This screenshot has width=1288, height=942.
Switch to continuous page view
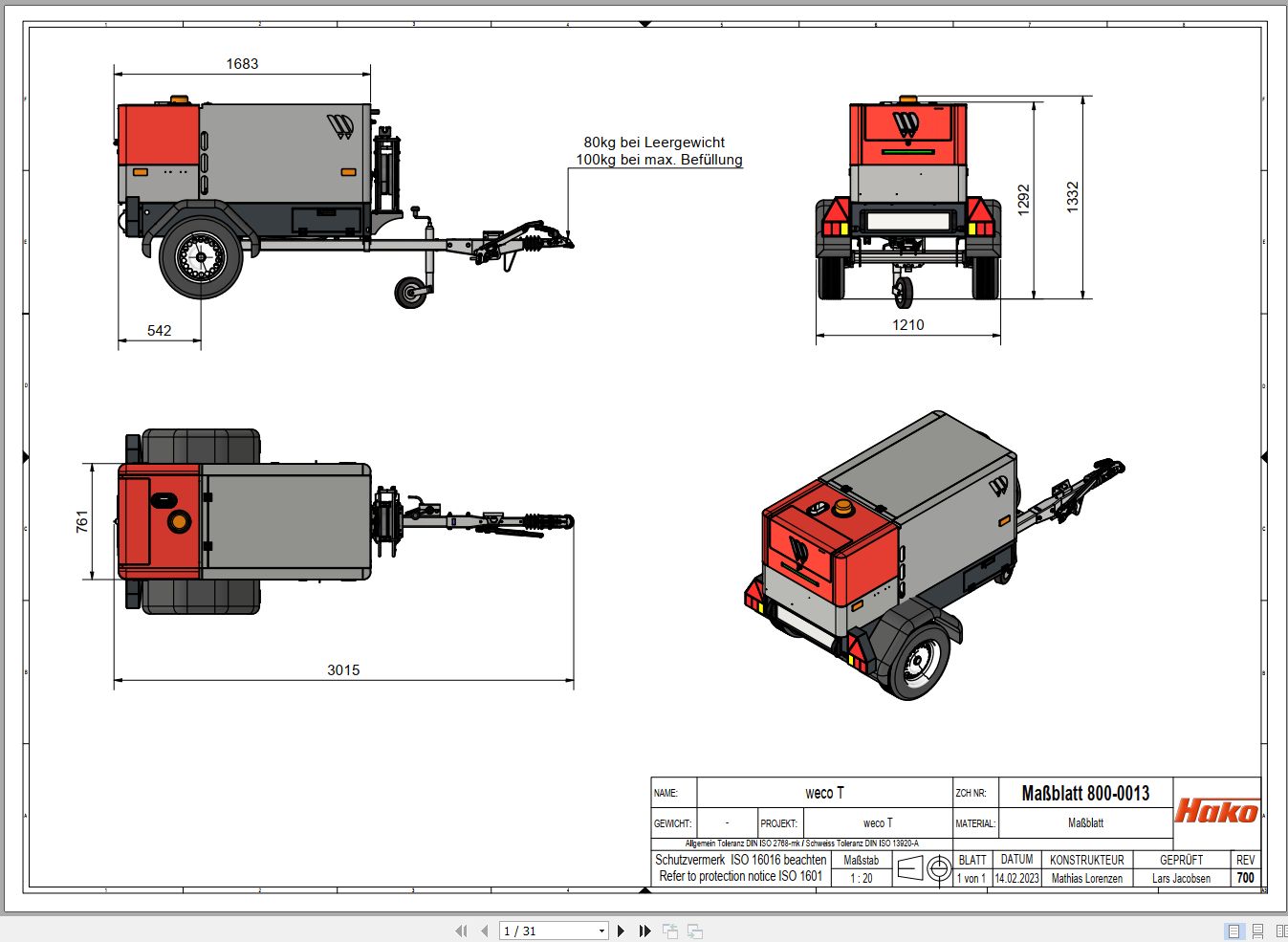pos(1257,931)
